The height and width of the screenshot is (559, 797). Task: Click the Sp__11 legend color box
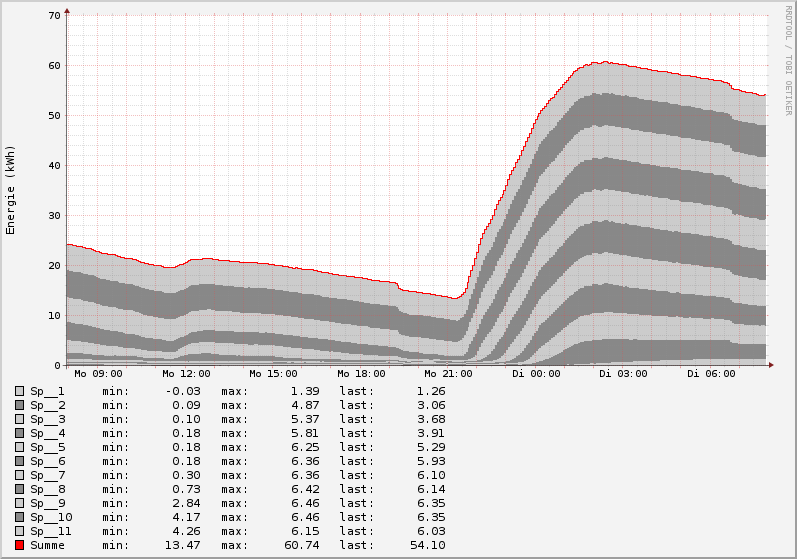pyautogui.click(x=19, y=531)
